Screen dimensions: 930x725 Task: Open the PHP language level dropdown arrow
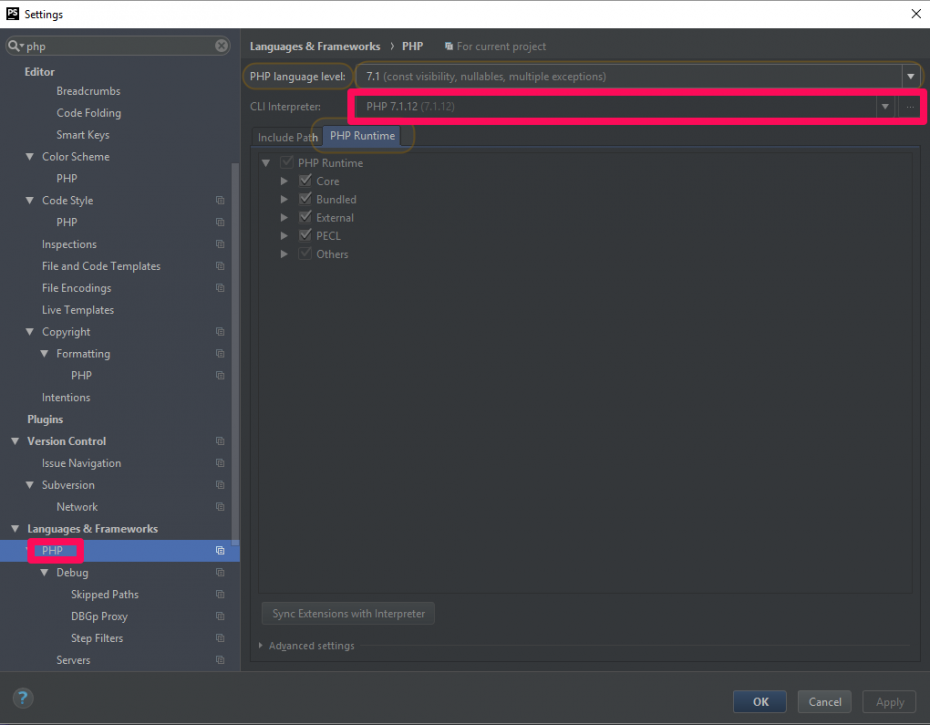coord(910,76)
